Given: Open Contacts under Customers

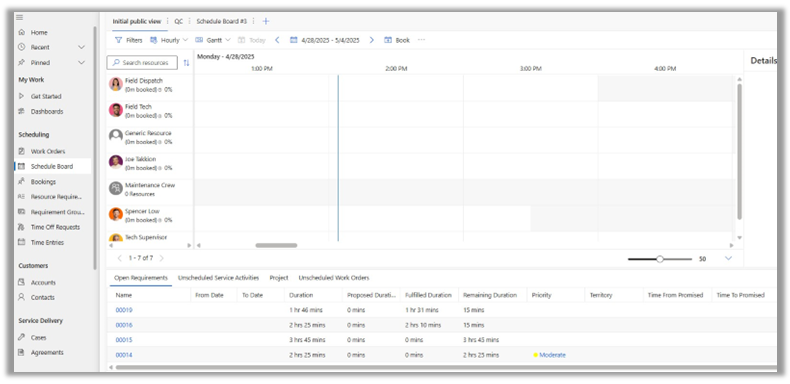Looking at the screenshot, I should click(42, 297).
